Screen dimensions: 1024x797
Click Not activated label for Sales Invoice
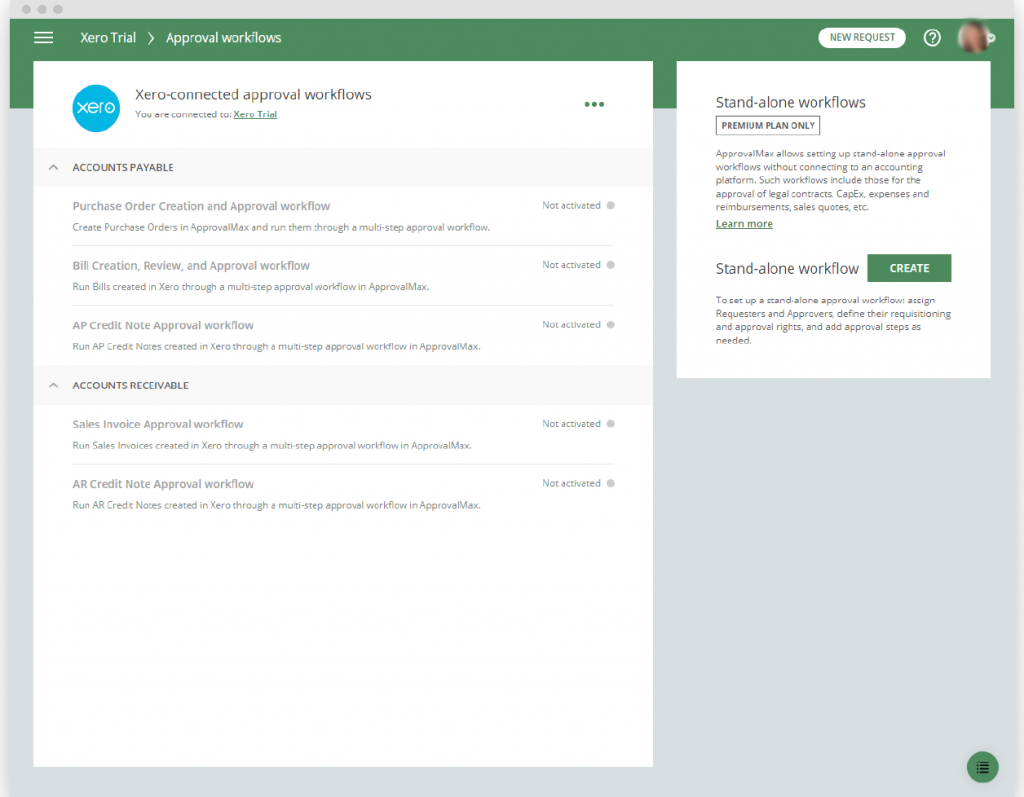pos(571,424)
